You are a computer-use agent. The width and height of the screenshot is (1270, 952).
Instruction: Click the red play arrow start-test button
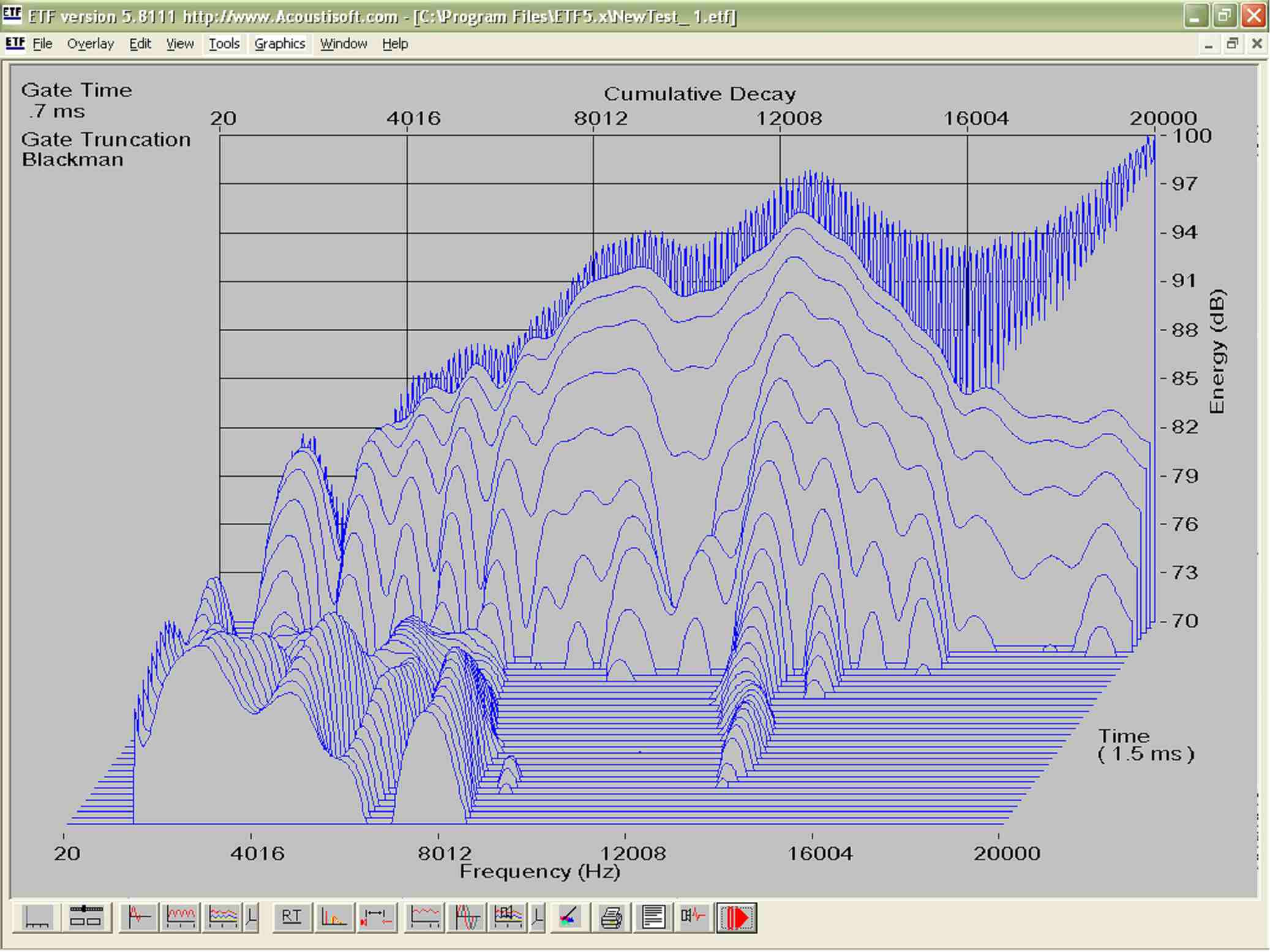[x=737, y=917]
